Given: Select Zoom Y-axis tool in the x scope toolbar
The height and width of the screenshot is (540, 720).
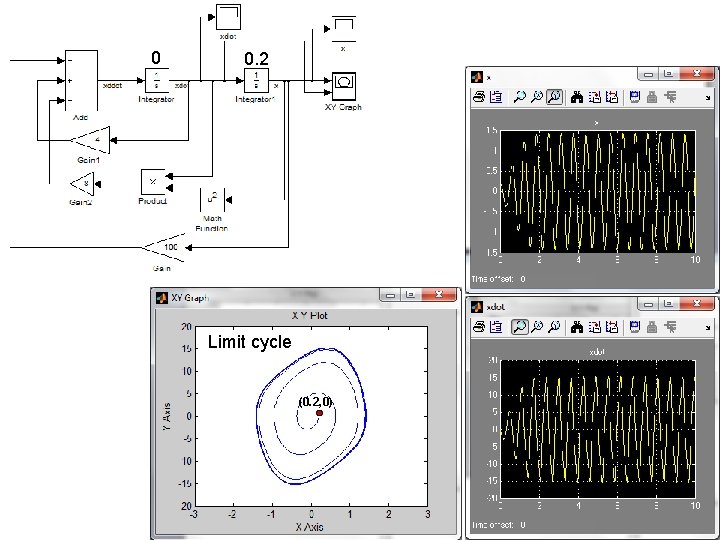Looking at the screenshot, I should [x=555, y=97].
